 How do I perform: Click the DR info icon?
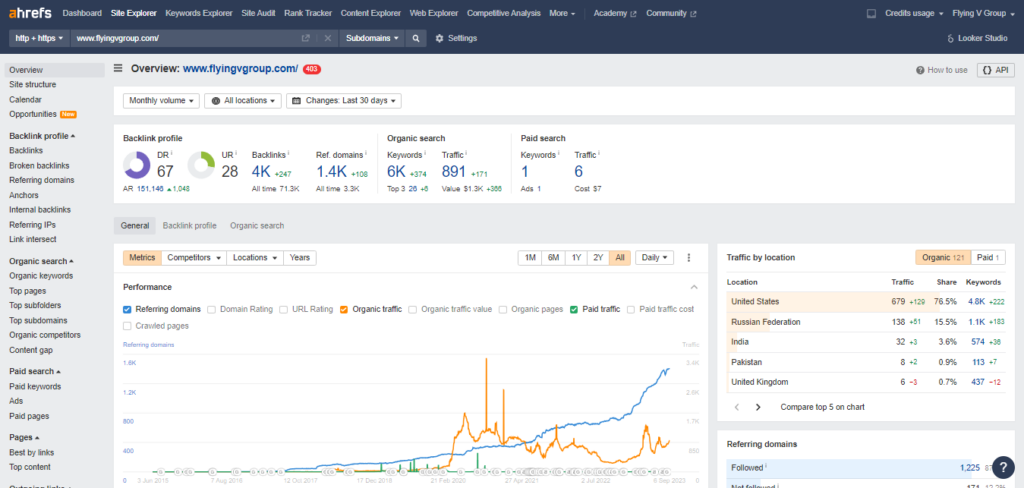click(x=172, y=154)
